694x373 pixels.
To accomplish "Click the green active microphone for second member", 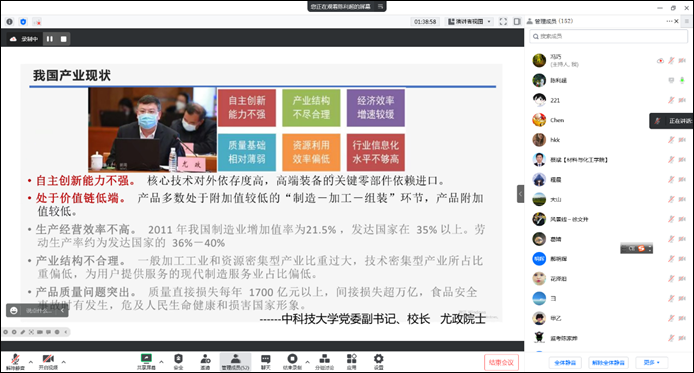I will point(682,81).
